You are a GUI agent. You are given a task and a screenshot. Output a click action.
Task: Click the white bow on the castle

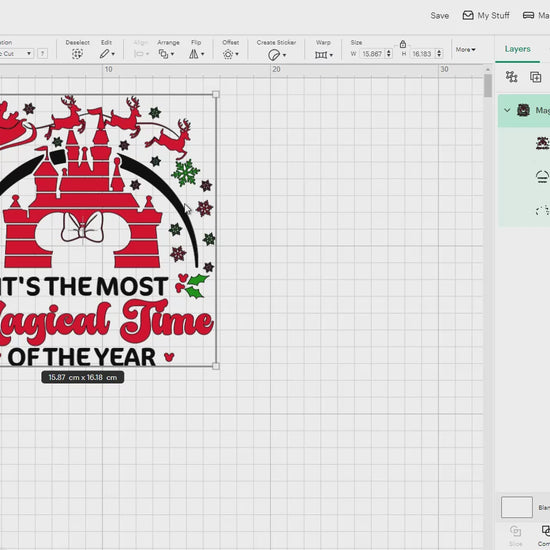pyautogui.click(x=82, y=227)
